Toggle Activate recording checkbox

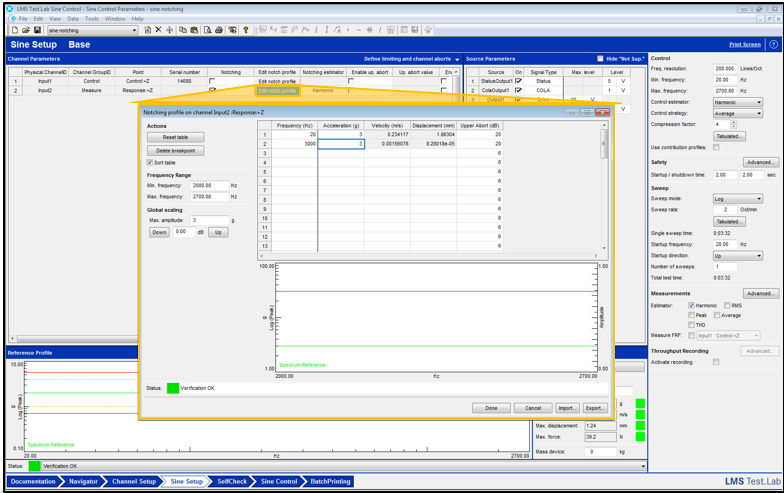click(716, 362)
